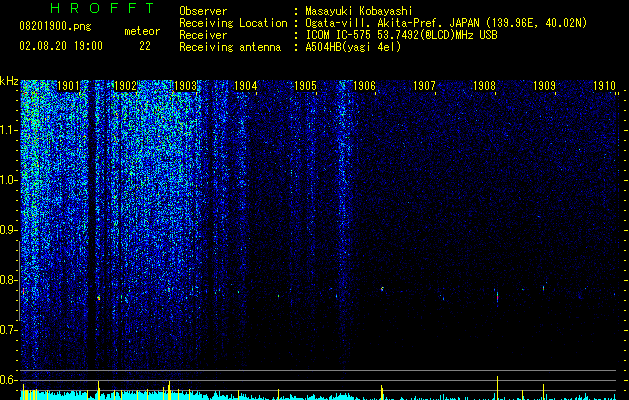629x400 pixels.
Task: Click the tallest yellow spike near 1908
Action: coord(497,388)
